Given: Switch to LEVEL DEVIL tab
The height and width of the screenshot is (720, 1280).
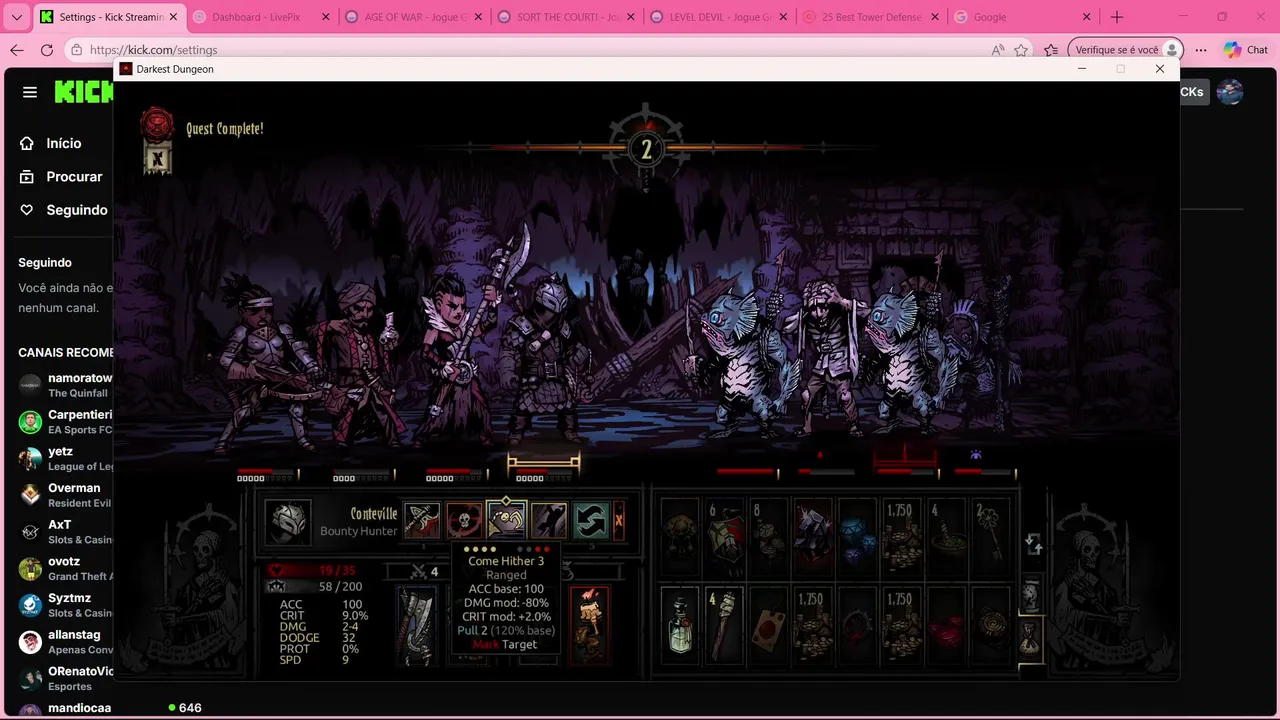Looking at the screenshot, I should [x=719, y=17].
